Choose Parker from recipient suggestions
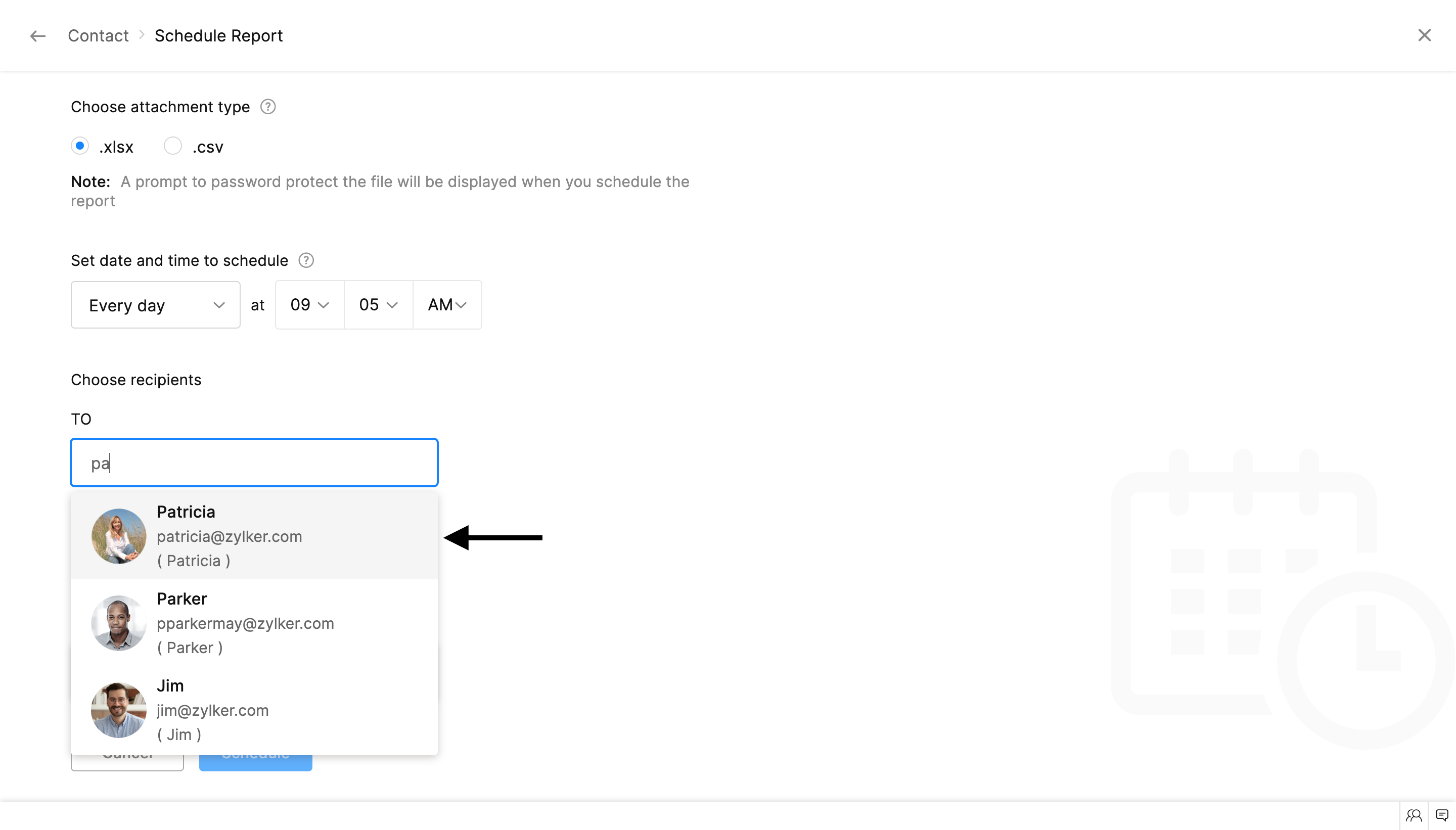Image resolution: width=1456 pixels, height=830 pixels. click(254, 623)
